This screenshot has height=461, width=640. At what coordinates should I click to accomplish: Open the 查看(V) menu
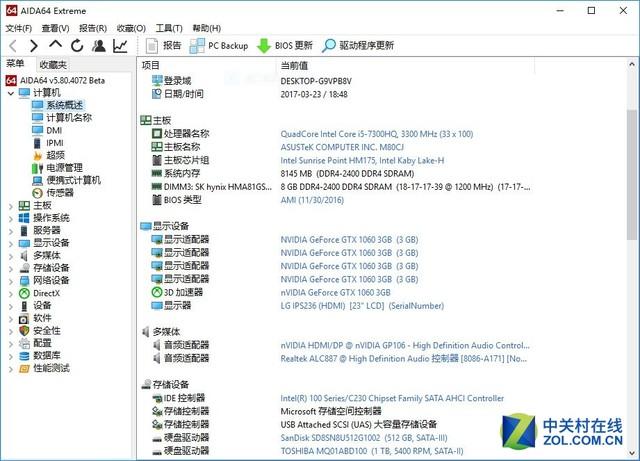(55, 28)
